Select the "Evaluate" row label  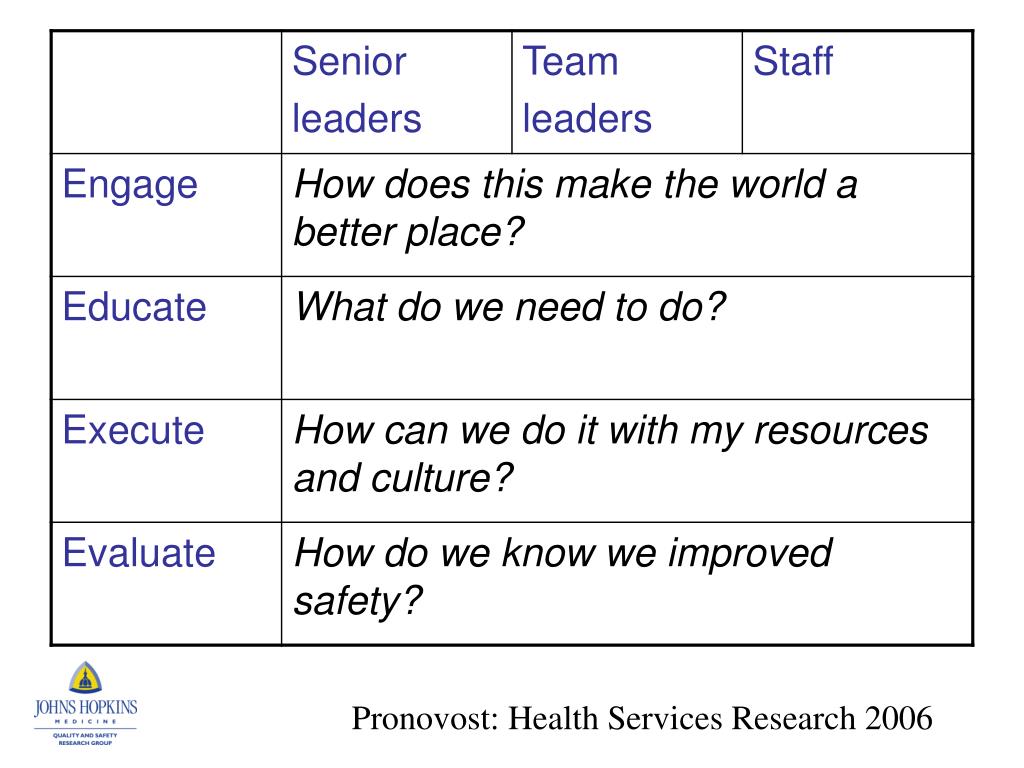point(139,553)
